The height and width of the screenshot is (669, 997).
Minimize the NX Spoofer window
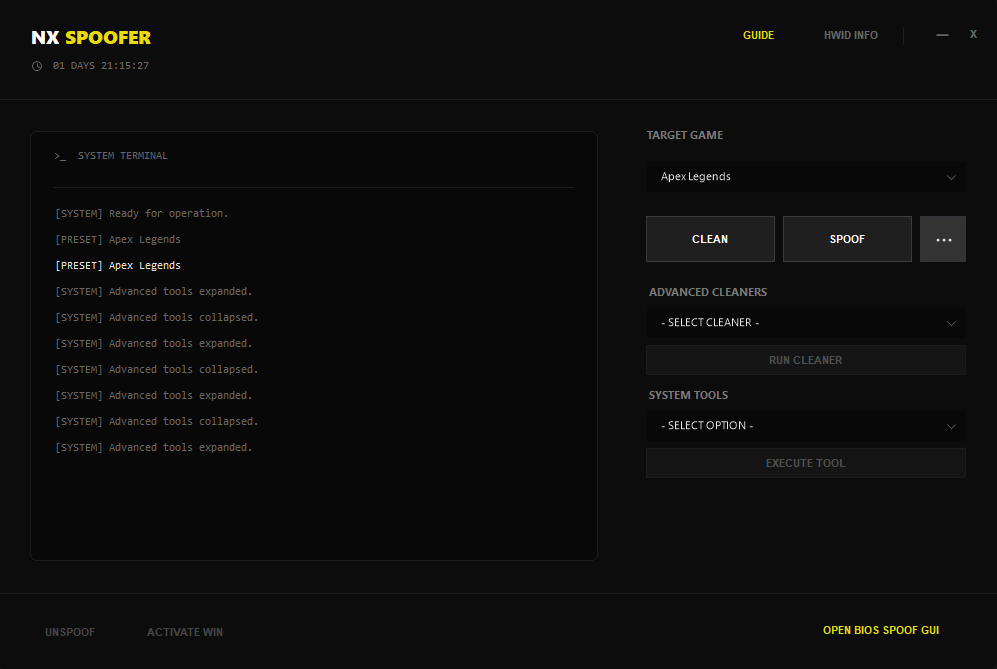(942, 35)
